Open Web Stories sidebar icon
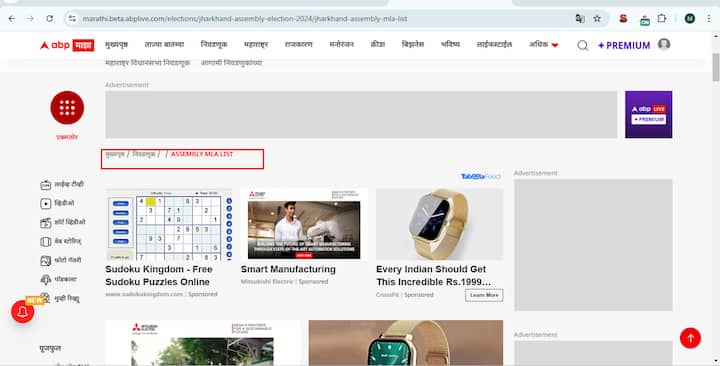The image size is (720, 366). [45, 242]
